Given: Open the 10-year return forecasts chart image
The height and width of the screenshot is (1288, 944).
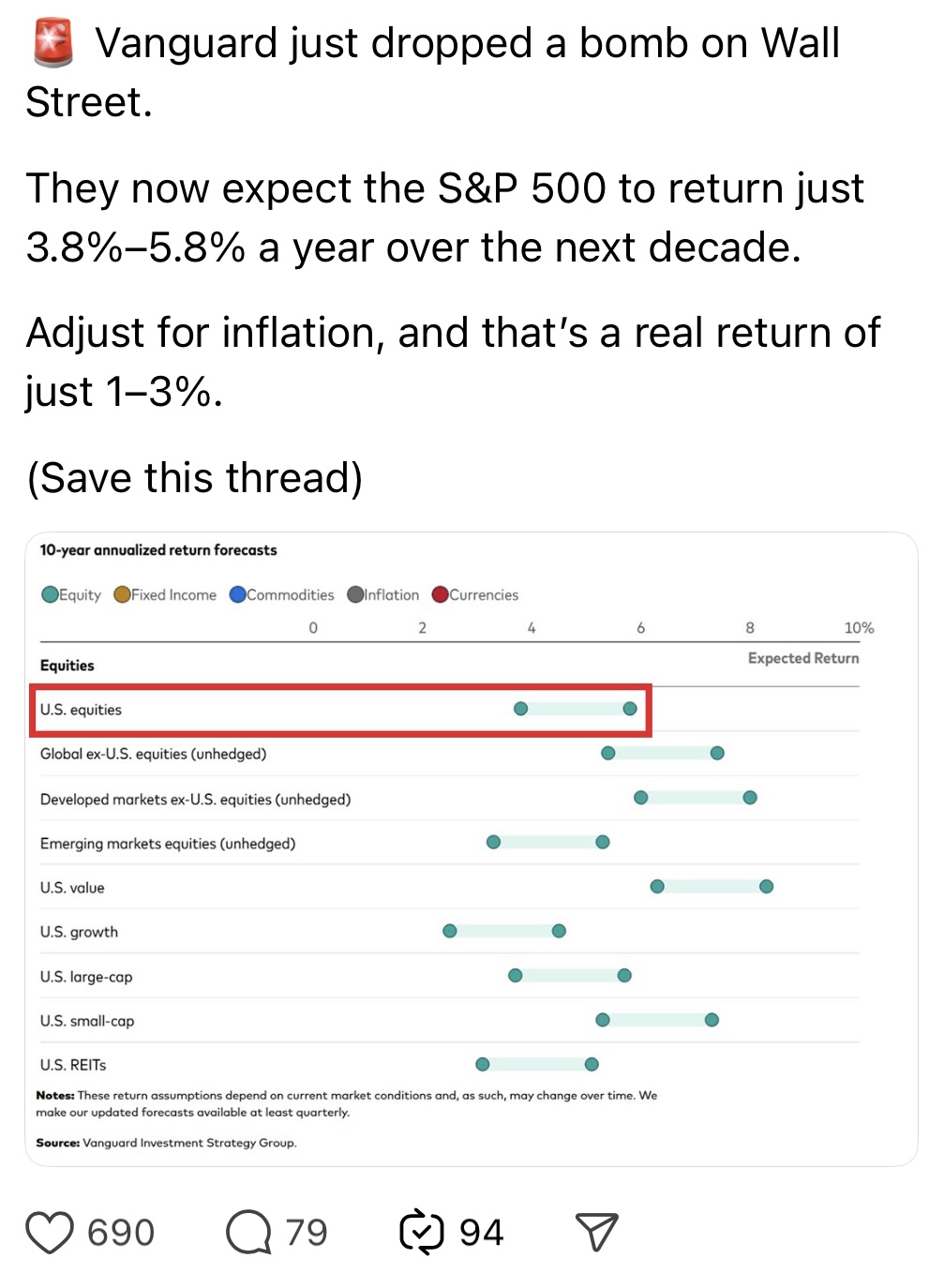Looking at the screenshot, I should 472,849.
